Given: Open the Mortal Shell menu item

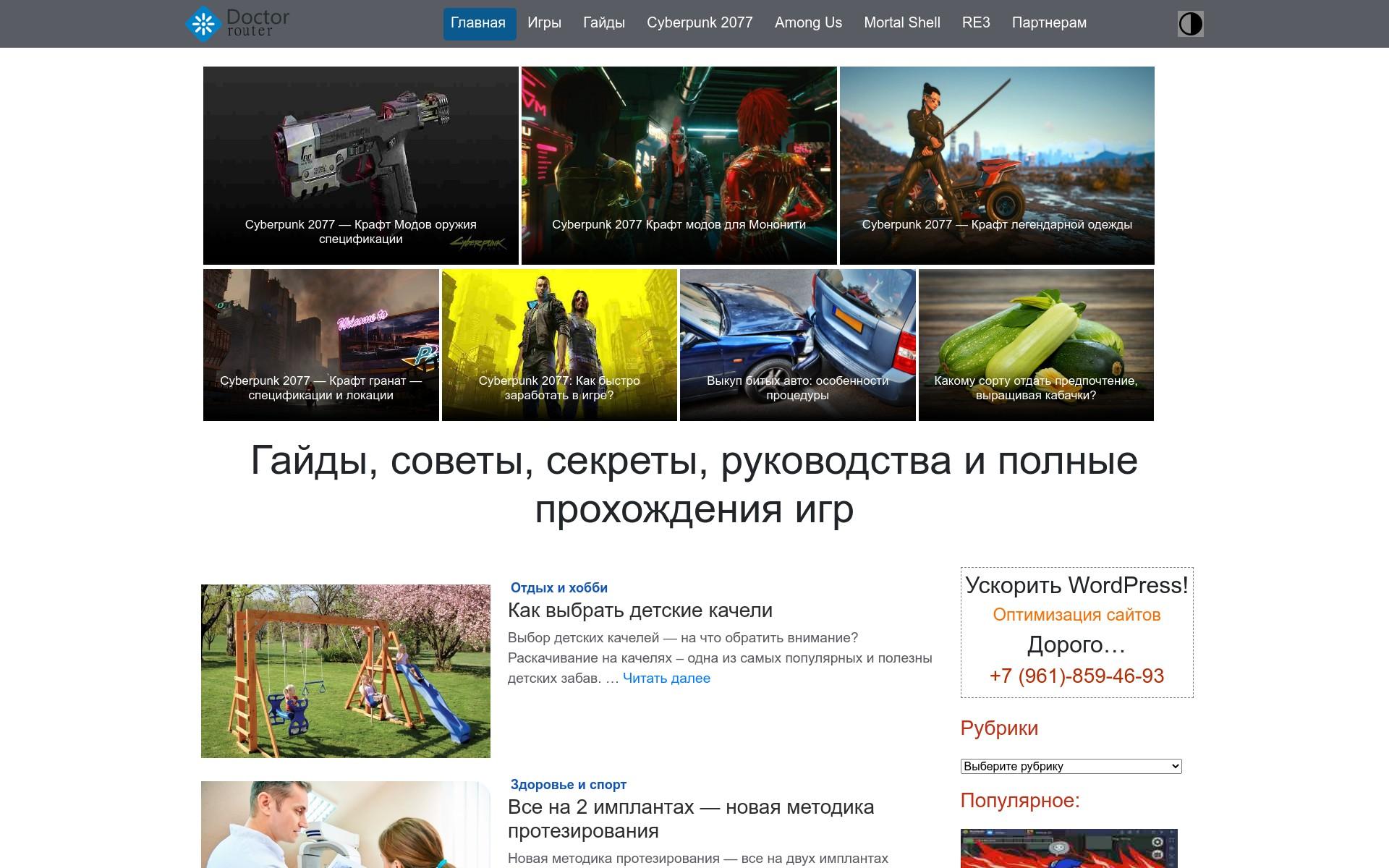Looking at the screenshot, I should coord(901,23).
